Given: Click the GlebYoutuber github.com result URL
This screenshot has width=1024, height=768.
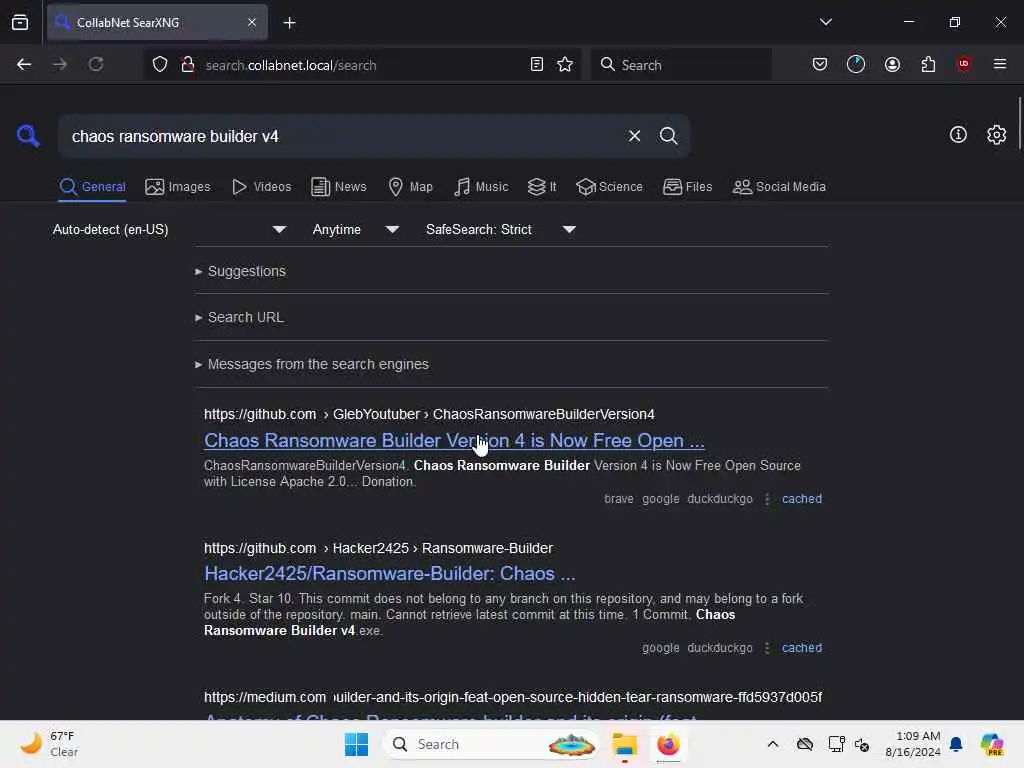Looking at the screenshot, I should coord(429,414).
